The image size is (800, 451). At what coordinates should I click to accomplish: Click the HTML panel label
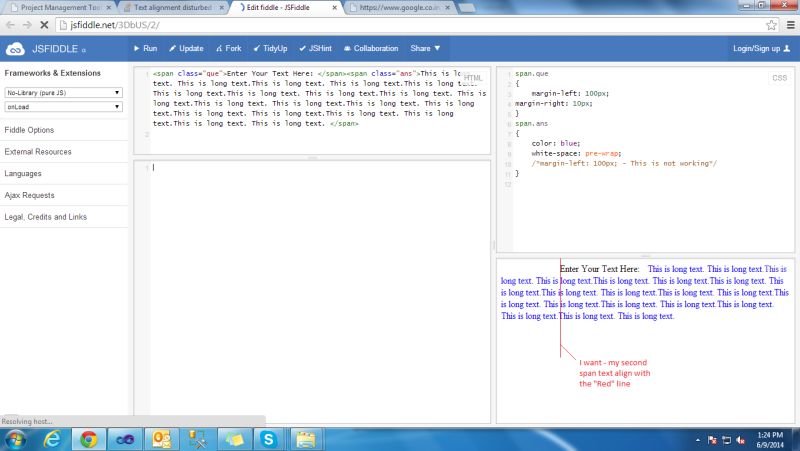pos(473,78)
